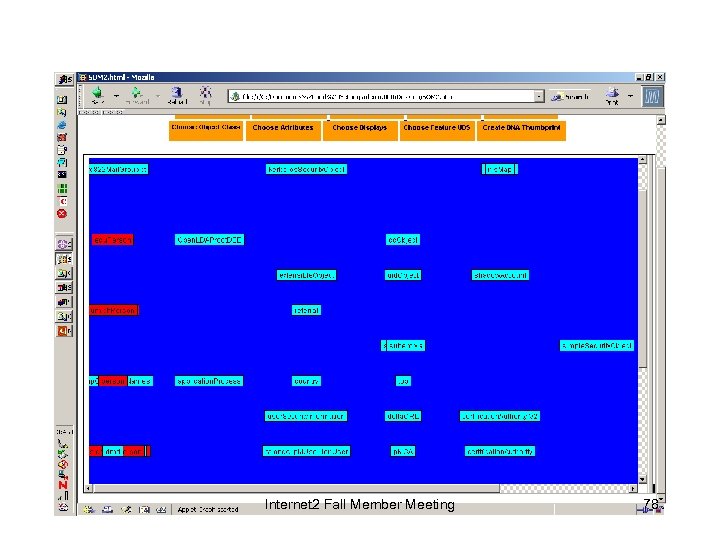
Task: Click the applet's horizontal scrollbar thumb
Action: (x=296, y=489)
